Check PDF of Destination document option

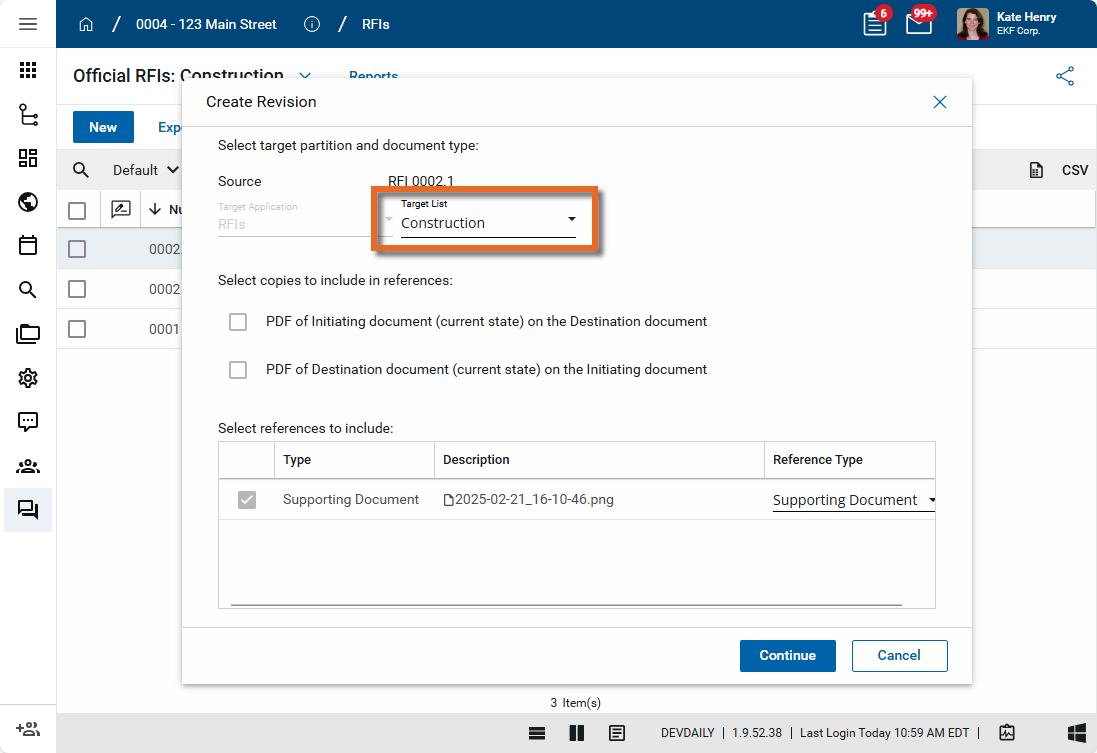(238, 370)
